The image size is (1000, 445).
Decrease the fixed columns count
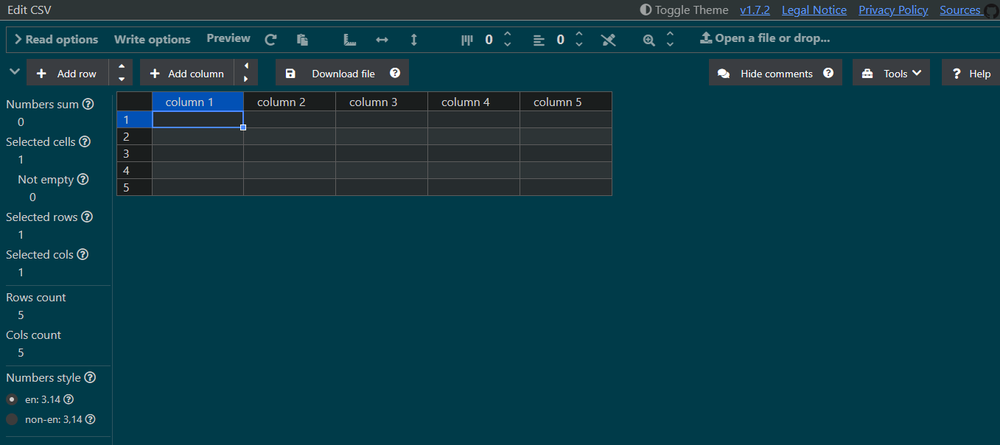tap(508, 45)
